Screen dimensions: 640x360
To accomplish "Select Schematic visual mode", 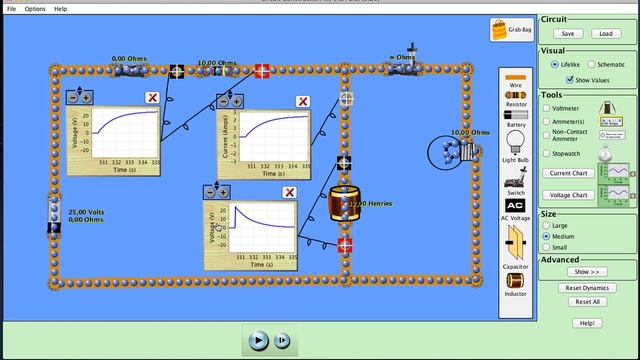I will pyautogui.click(x=591, y=64).
